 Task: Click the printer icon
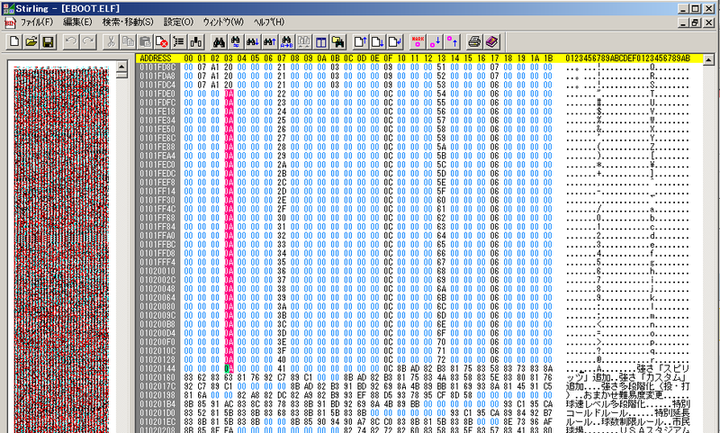(x=474, y=41)
